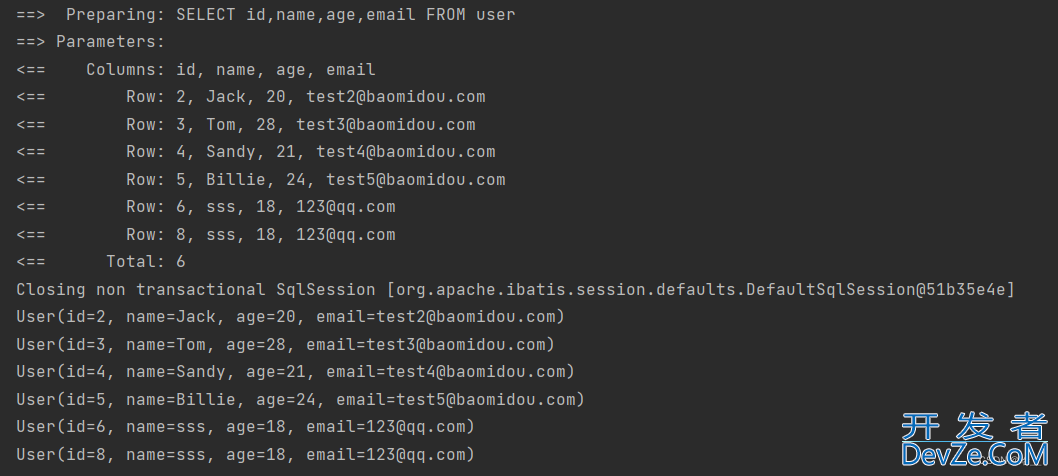Click the Columns header line
Image resolution: width=1058 pixels, height=476 pixels.
tap(196, 70)
